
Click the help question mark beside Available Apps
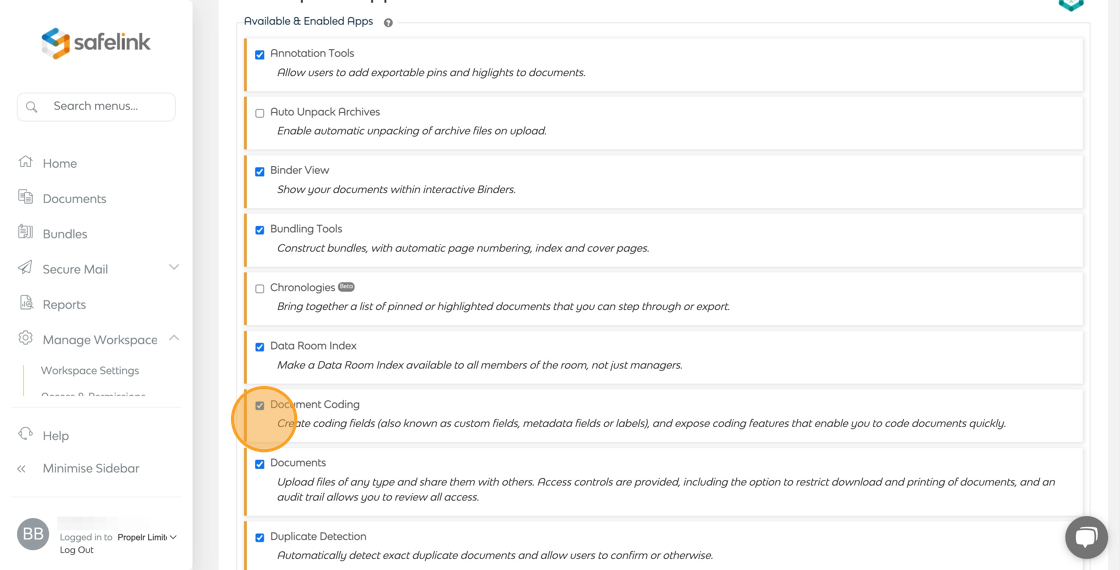[x=388, y=22]
